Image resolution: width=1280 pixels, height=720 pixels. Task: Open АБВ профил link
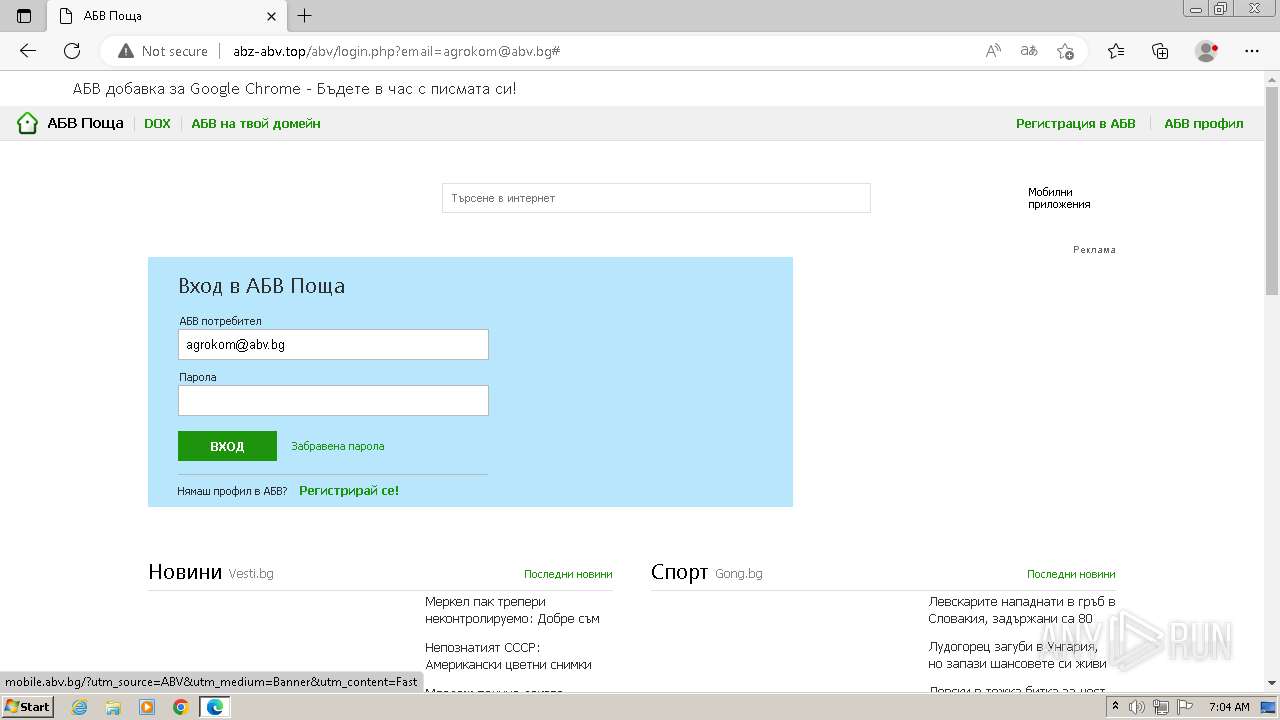coord(1204,124)
